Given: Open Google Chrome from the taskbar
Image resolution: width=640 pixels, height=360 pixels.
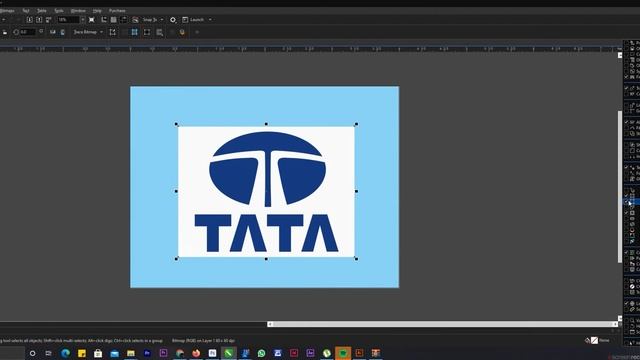Looking at the screenshot, I should (180, 353).
